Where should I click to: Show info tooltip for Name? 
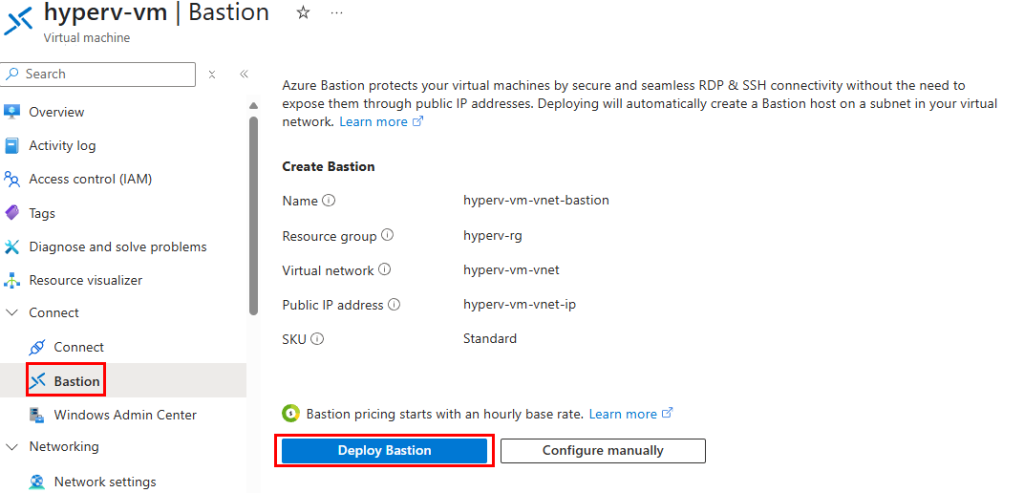pyautogui.click(x=328, y=200)
